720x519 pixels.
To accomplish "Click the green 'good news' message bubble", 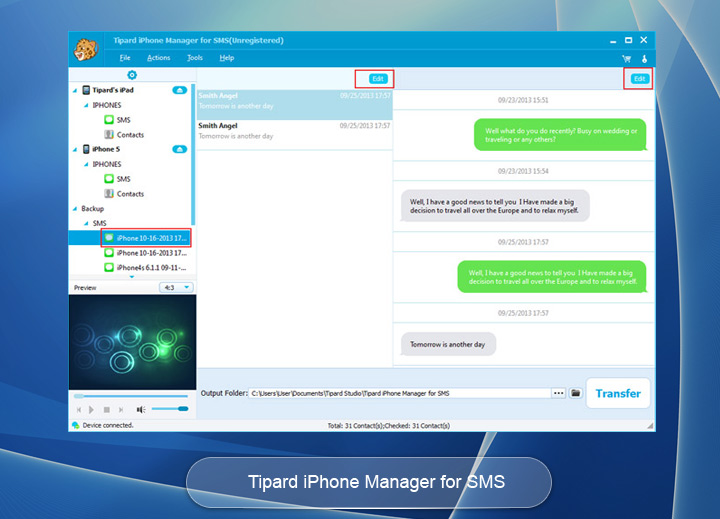I will click(x=552, y=277).
